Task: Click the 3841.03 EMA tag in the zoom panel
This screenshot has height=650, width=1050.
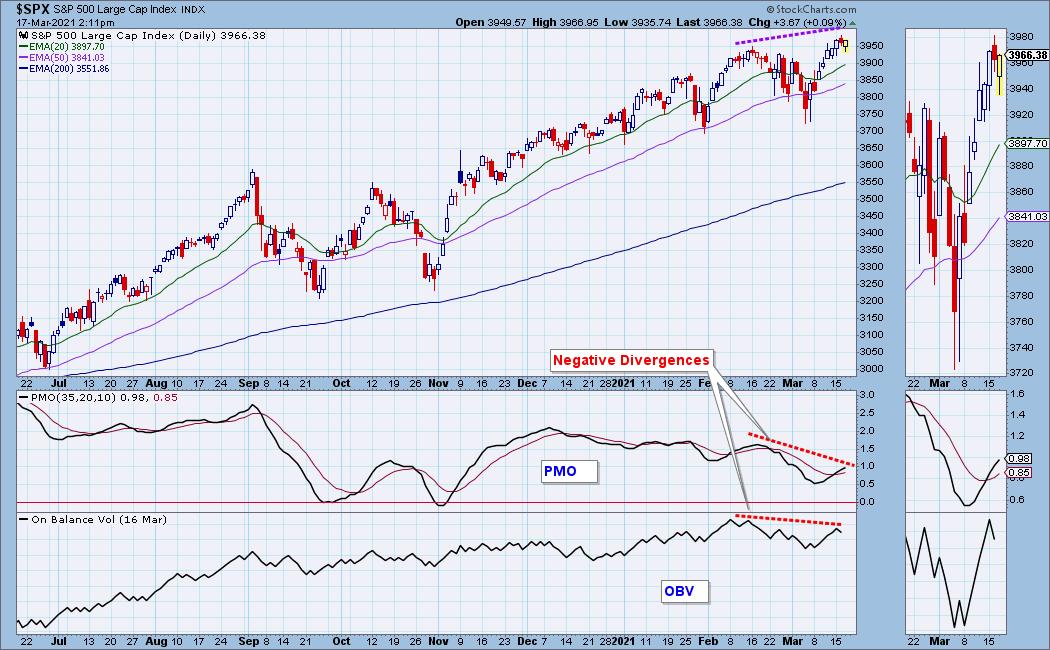Action: click(x=1027, y=216)
